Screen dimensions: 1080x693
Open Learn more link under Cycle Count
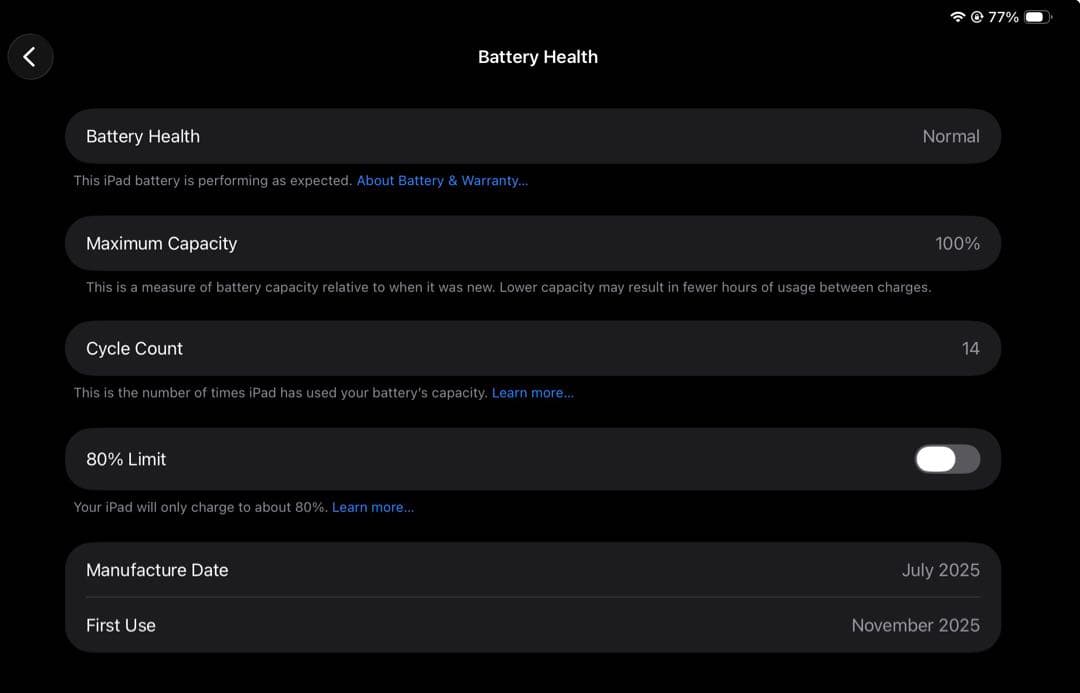pos(532,393)
